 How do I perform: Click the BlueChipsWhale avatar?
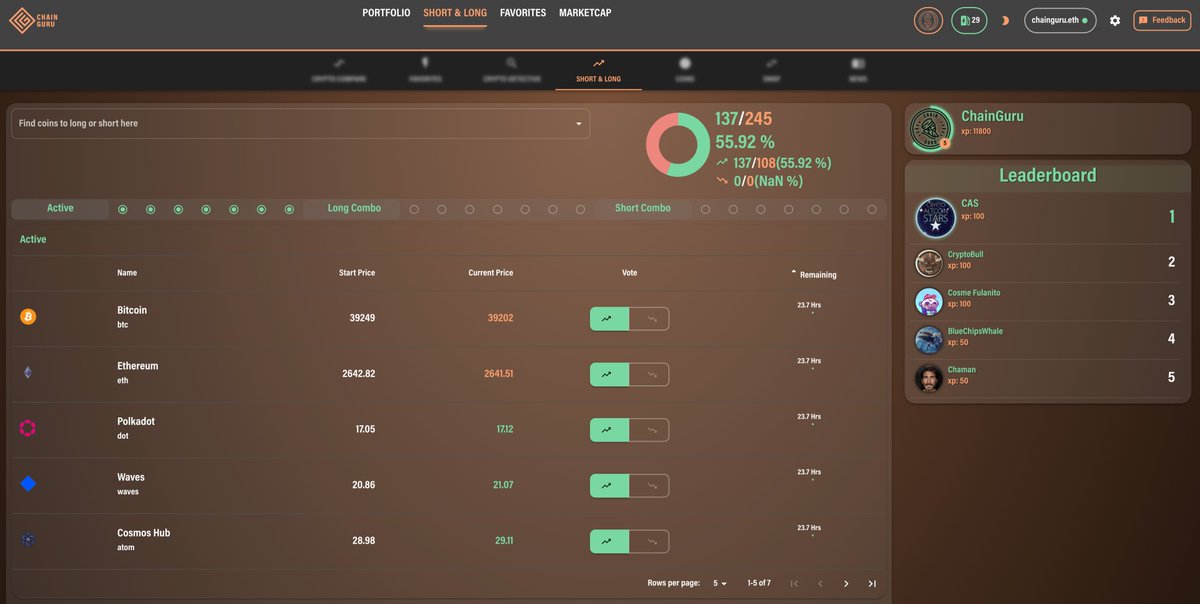point(929,339)
